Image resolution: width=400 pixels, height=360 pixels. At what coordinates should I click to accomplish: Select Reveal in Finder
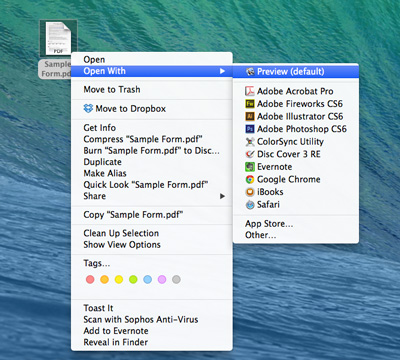click(x=152, y=342)
